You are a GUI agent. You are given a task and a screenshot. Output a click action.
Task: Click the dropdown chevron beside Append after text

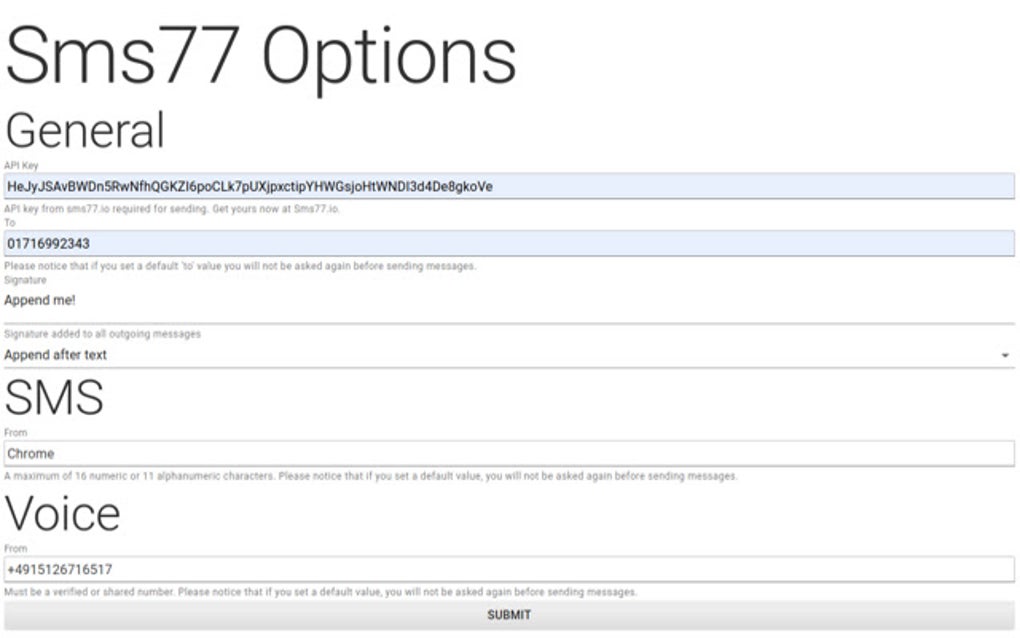coord(1007,355)
